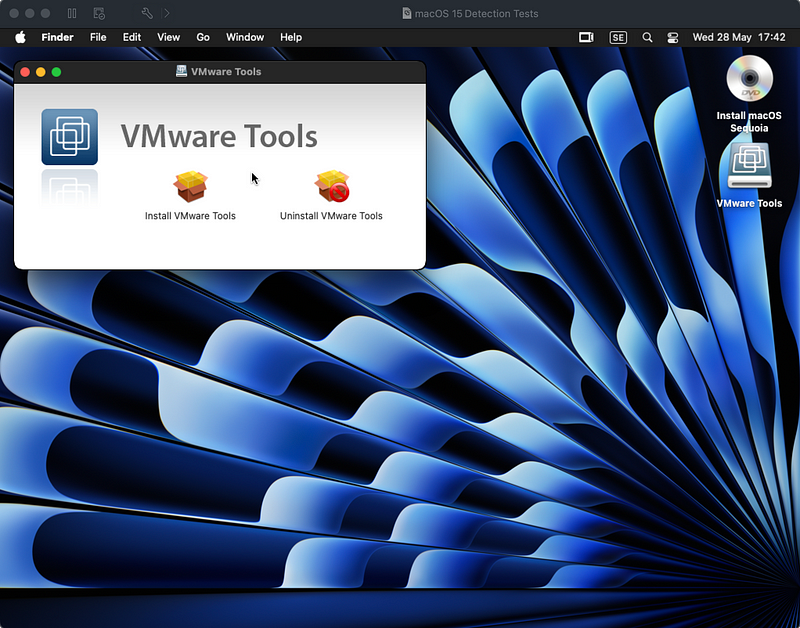
Task: Click the screen mirroring menu bar icon
Action: coord(586,37)
